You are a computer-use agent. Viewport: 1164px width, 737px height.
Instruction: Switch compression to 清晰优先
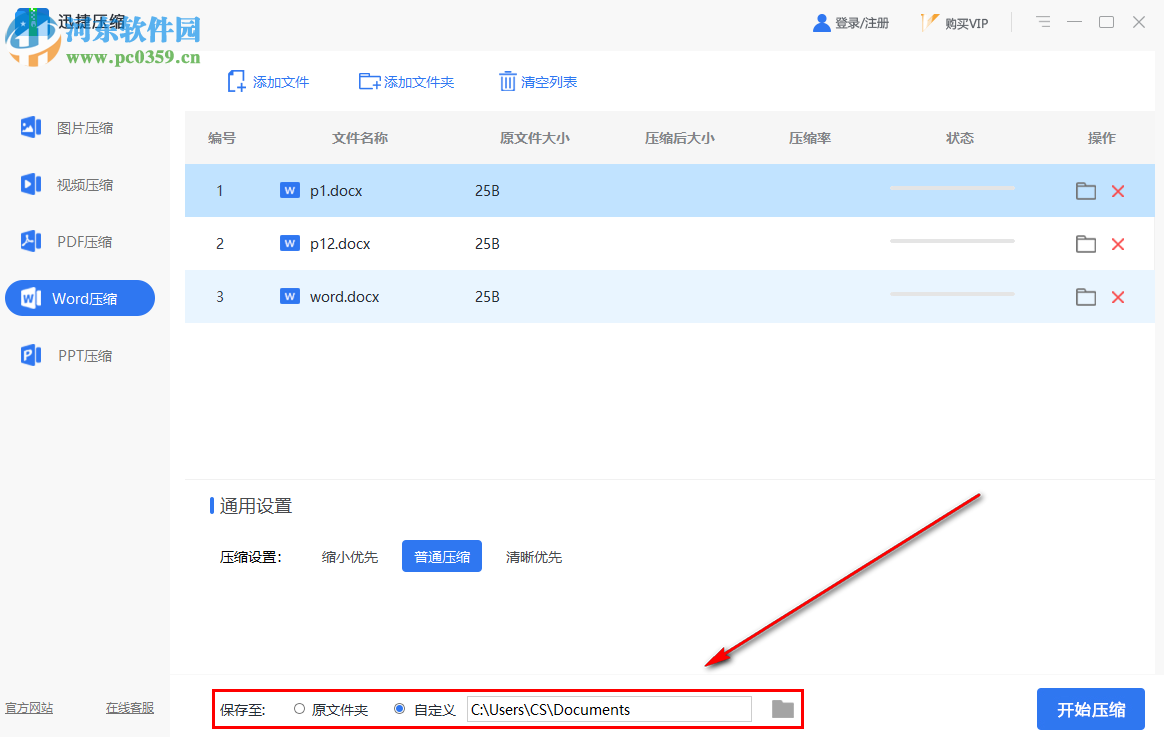click(533, 556)
